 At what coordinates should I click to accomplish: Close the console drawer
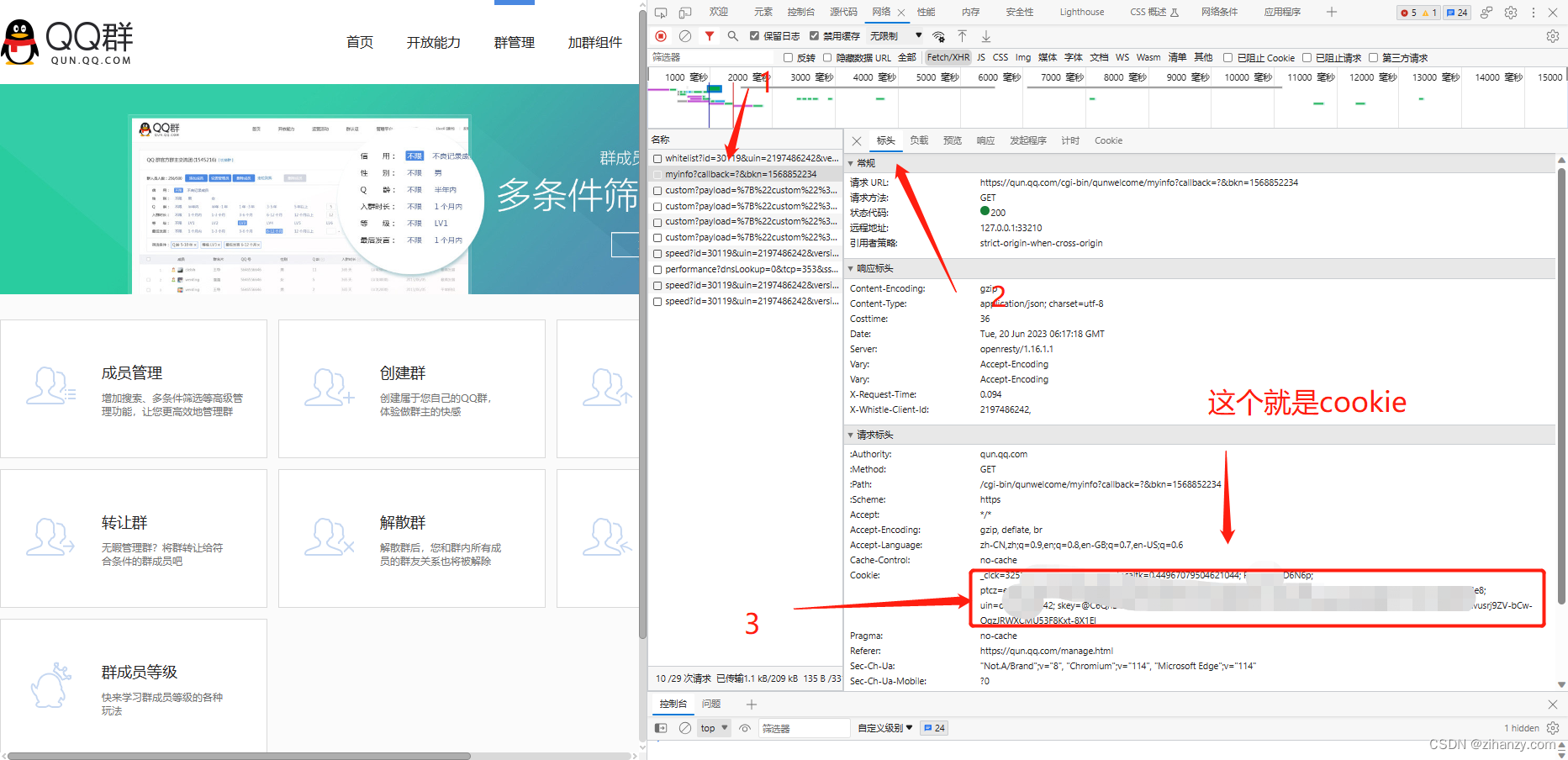(1553, 705)
